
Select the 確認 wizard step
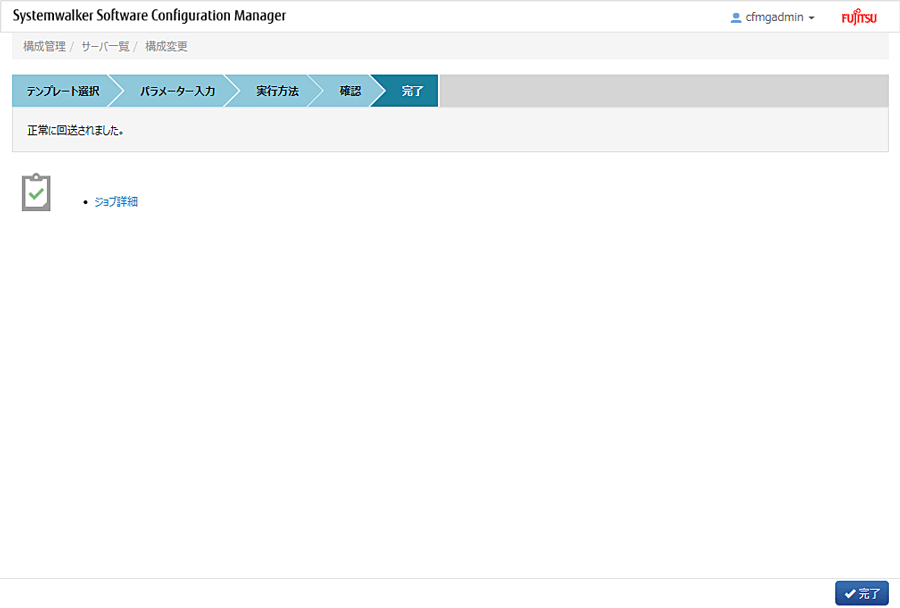[x=350, y=91]
